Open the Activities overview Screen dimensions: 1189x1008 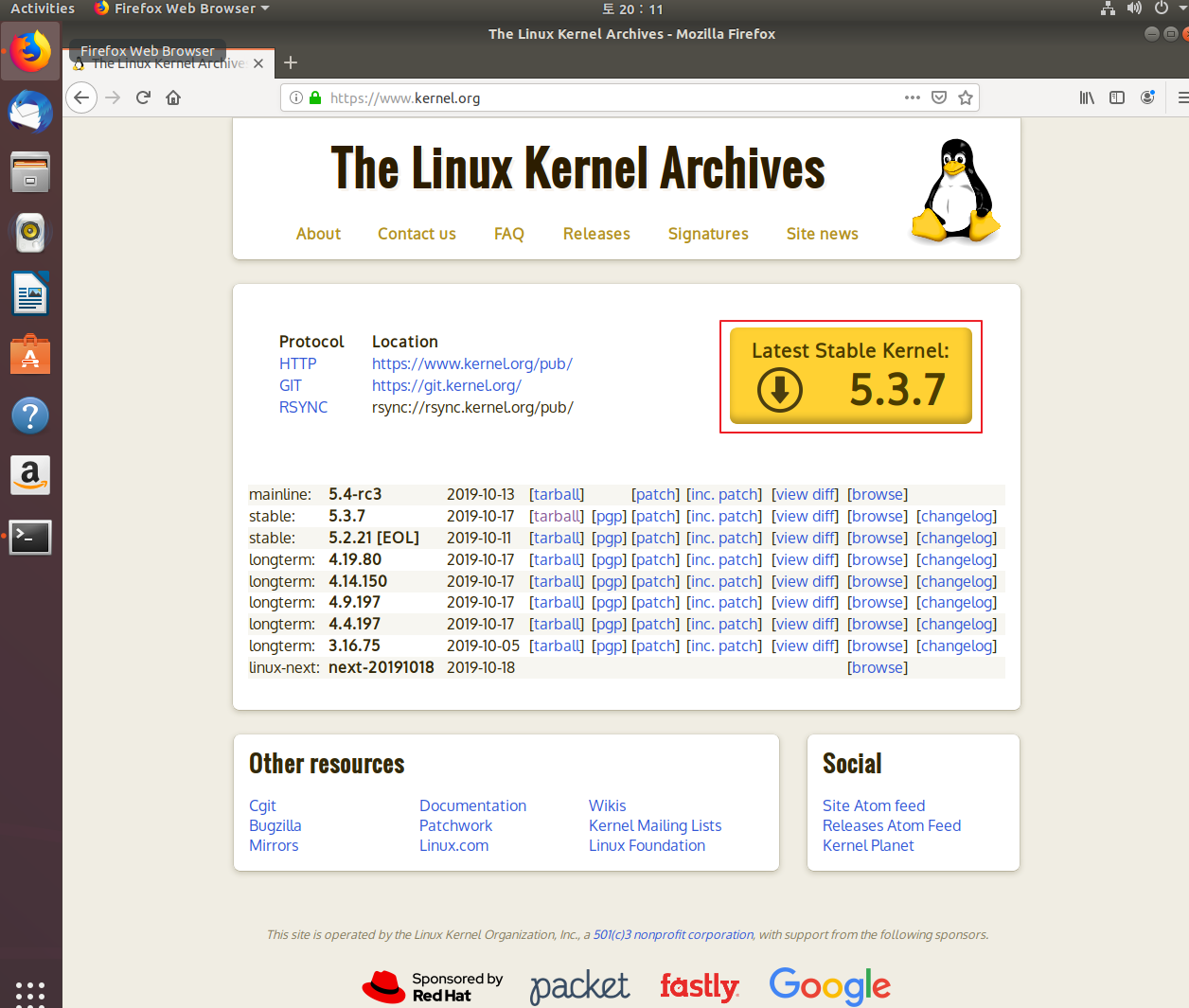[x=43, y=9]
